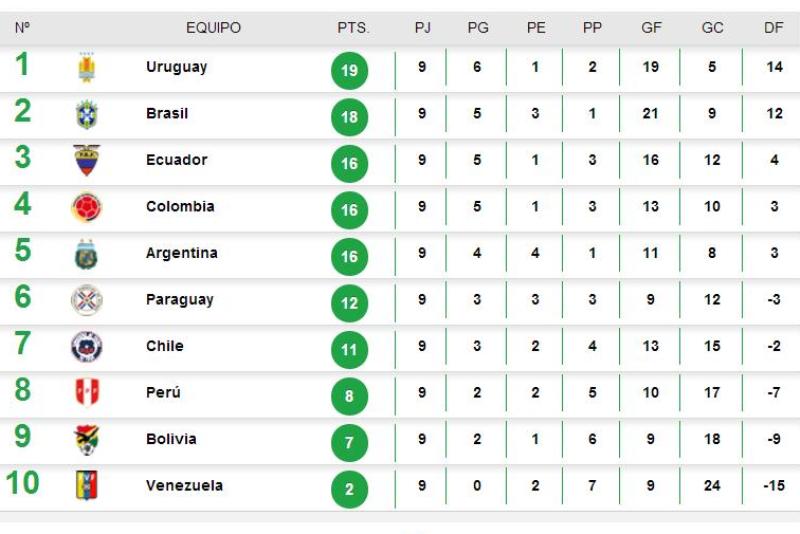The width and height of the screenshot is (800, 534).
Task: Select the Bolivia team crest icon
Action: point(87,440)
